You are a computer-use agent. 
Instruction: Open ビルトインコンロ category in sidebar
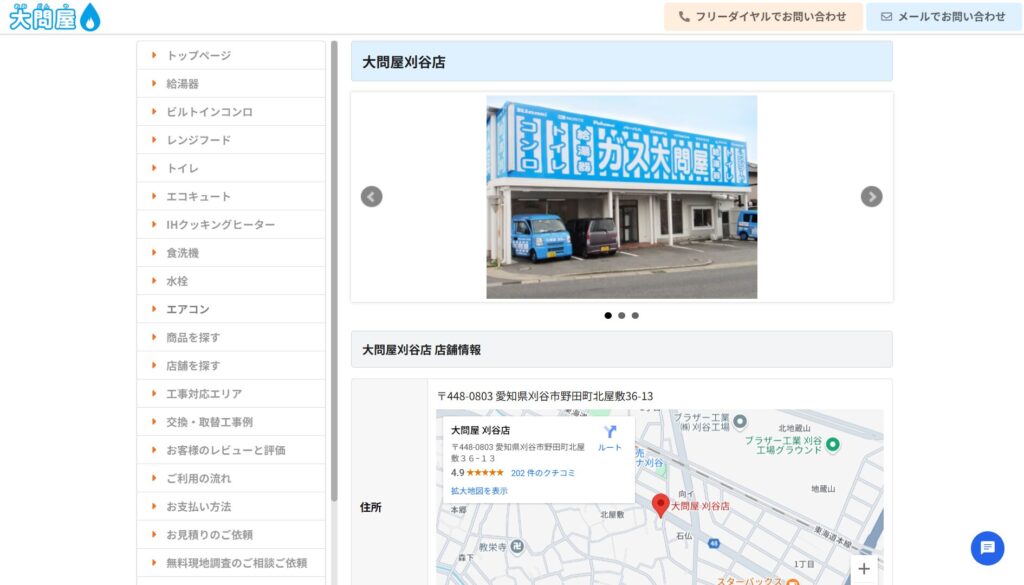[x=231, y=112]
